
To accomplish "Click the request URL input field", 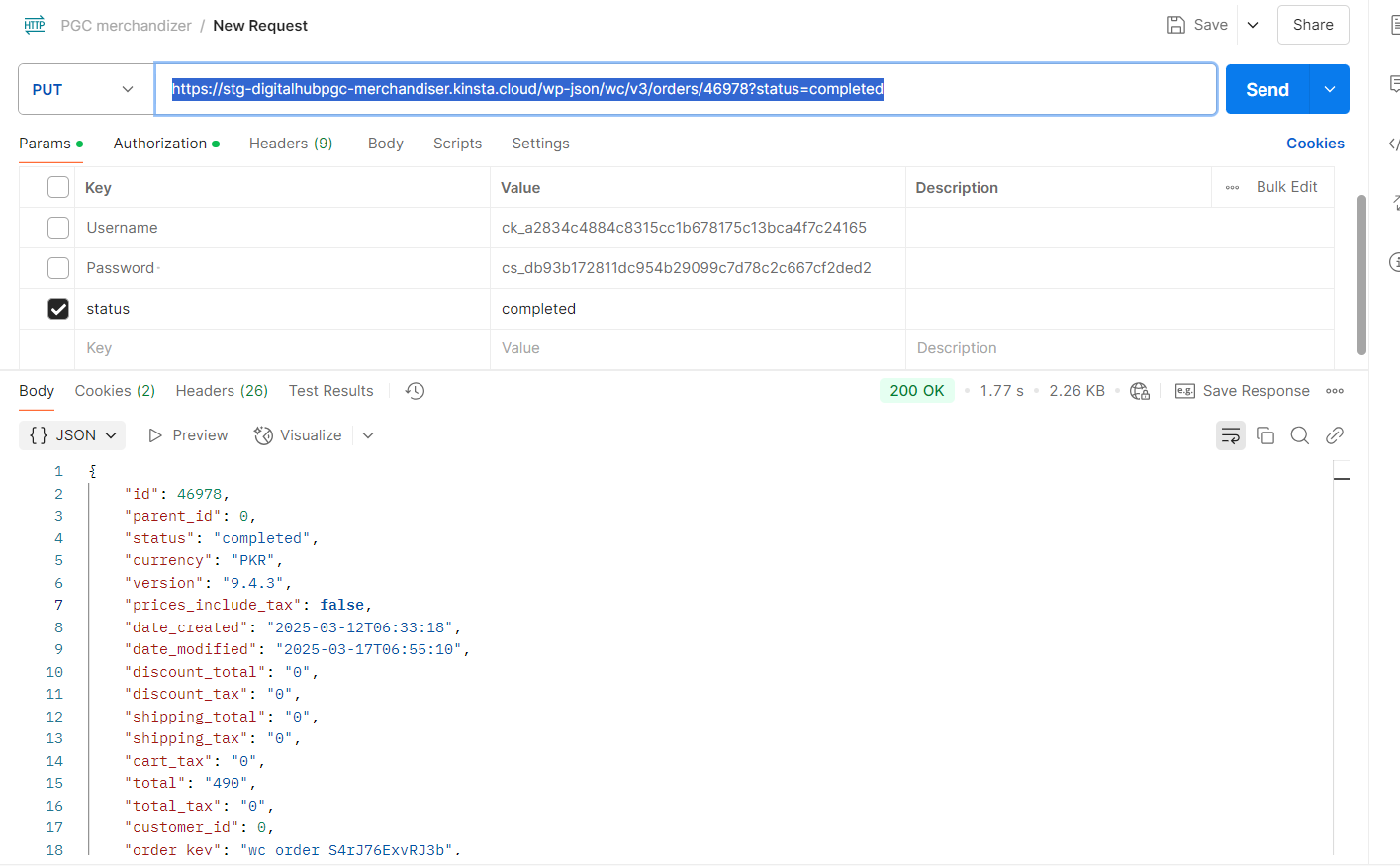I will (x=686, y=89).
